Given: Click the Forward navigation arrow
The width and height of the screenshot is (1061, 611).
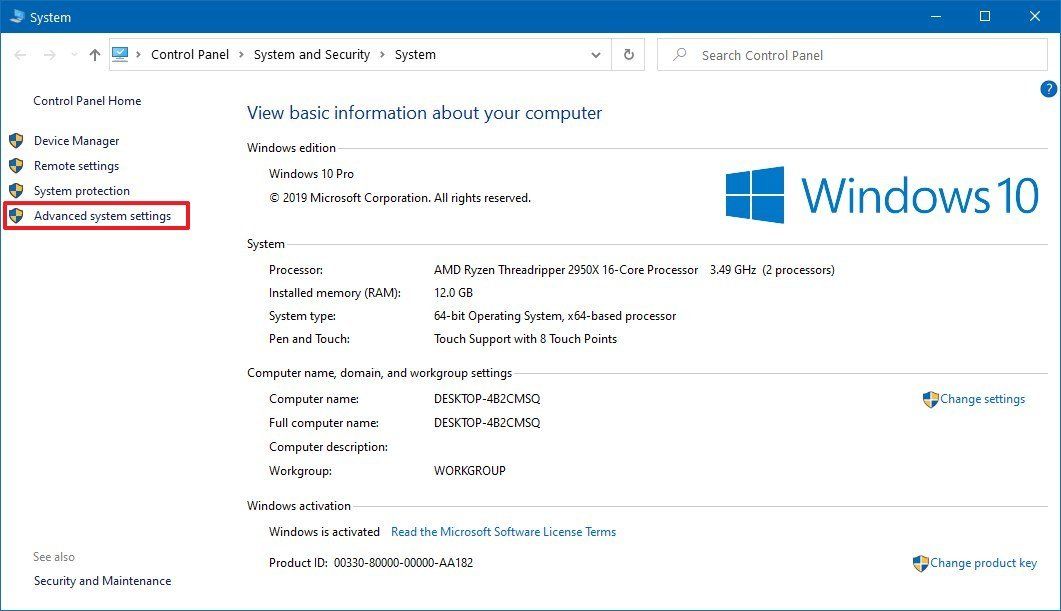Looking at the screenshot, I should [x=49, y=55].
